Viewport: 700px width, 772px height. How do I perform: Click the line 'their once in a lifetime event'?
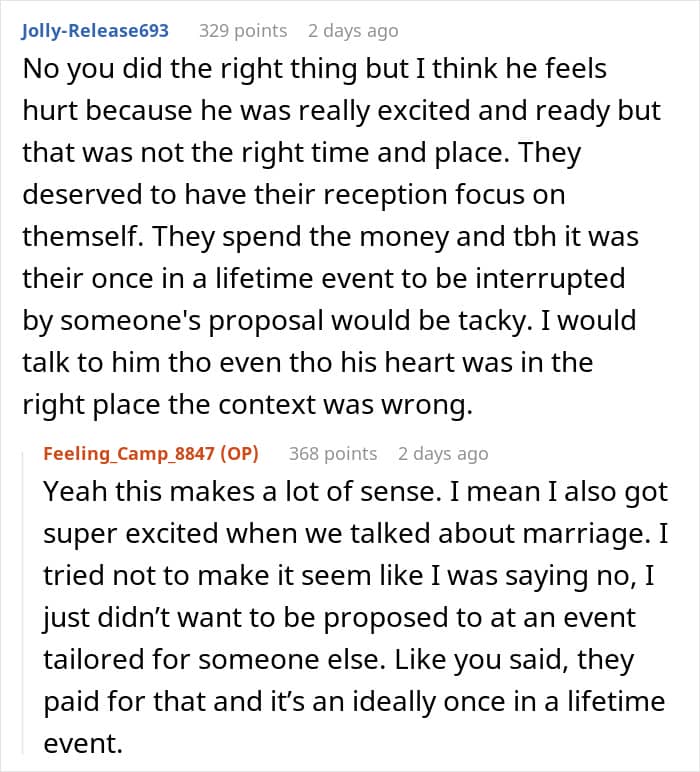click(x=324, y=279)
